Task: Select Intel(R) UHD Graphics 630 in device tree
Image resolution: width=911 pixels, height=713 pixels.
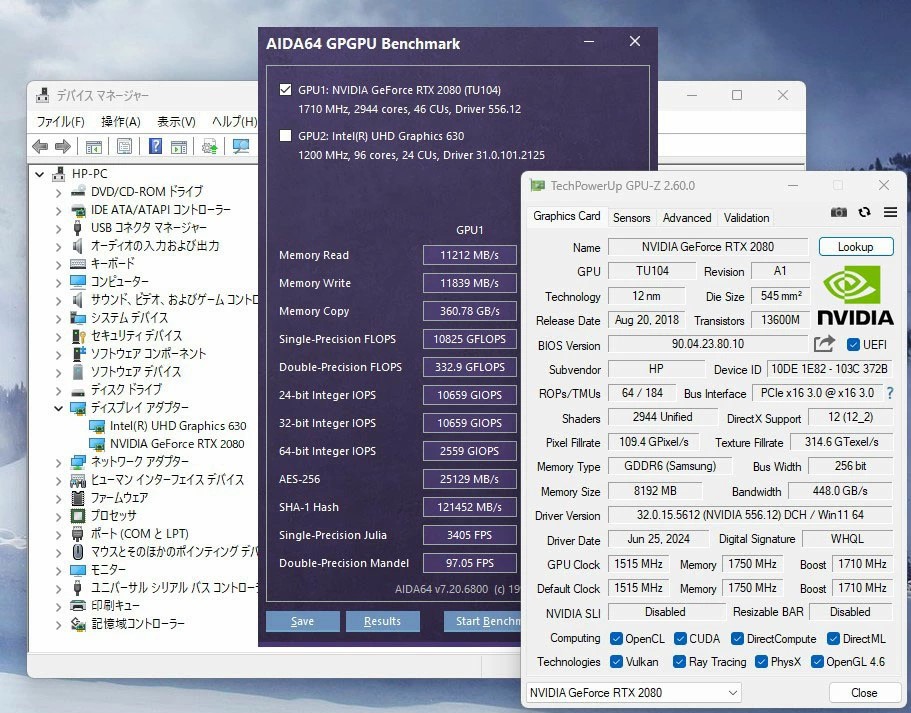Action: click(178, 426)
